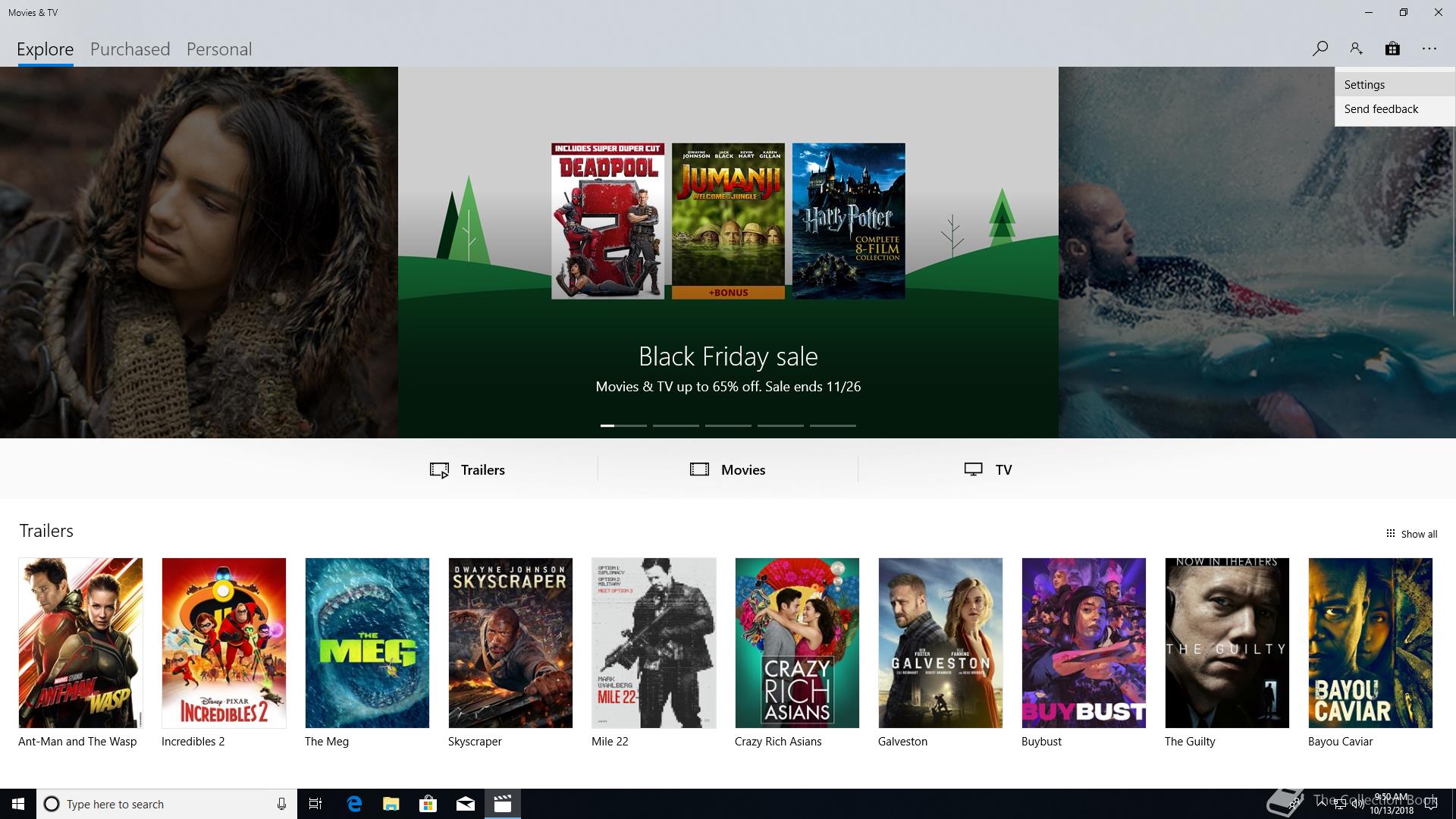
Task: Select the third carousel indicator
Action: tap(728, 425)
